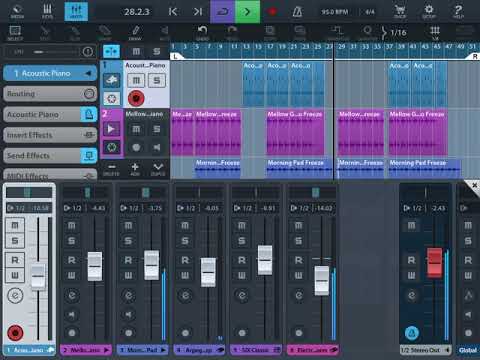Click the Paste icon
The image size is (480, 360).
[299, 33]
